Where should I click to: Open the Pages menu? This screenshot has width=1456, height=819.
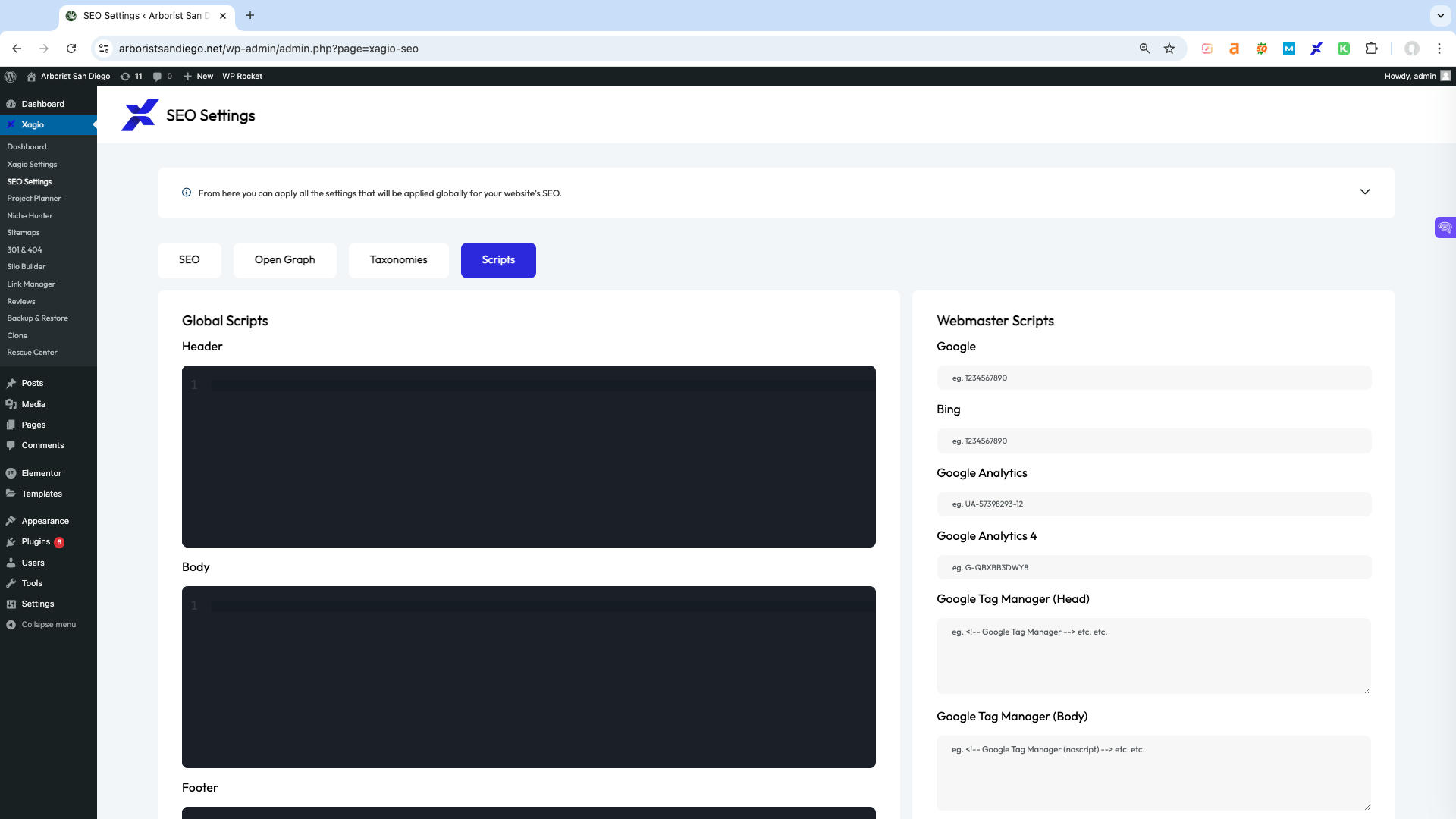click(33, 425)
